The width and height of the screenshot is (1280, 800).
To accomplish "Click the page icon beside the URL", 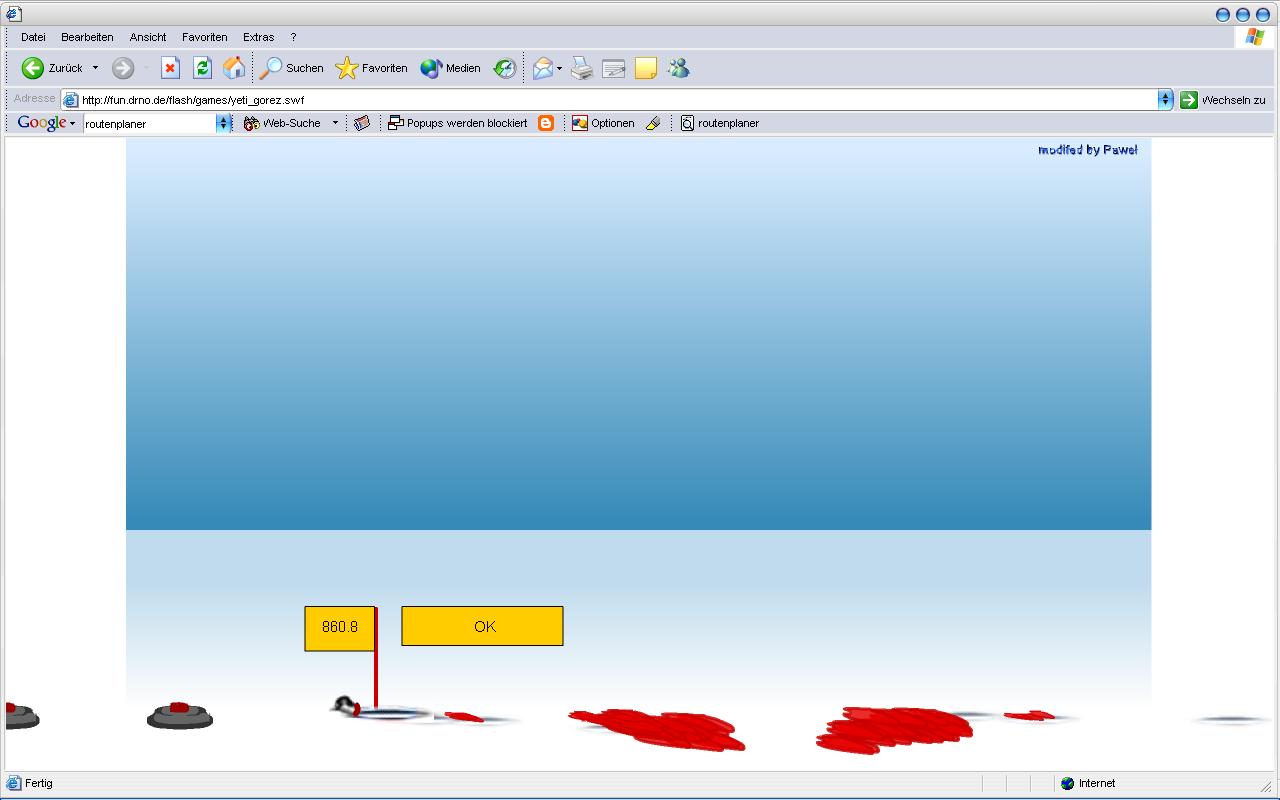I will pyautogui.click(x=70, y=100).
